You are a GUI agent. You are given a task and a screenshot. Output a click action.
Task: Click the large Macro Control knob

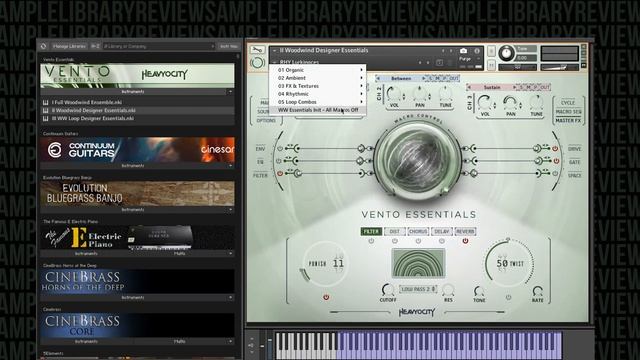coord(418,160)
